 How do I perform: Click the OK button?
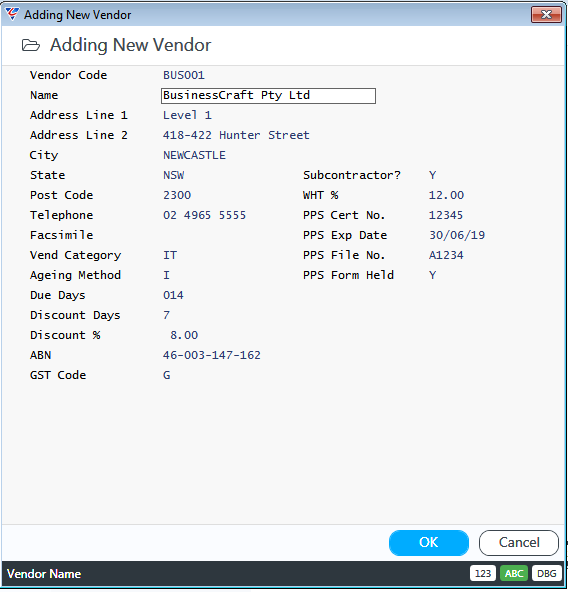point(429,543)
